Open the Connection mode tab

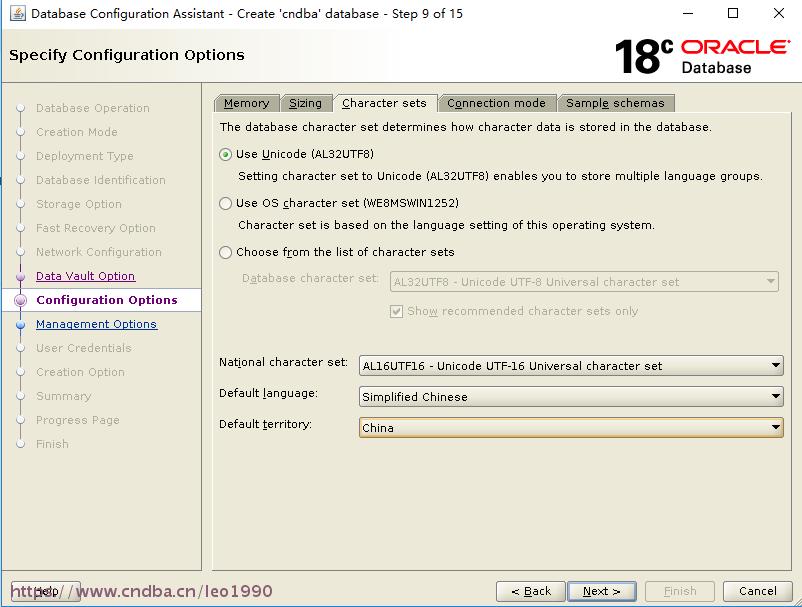496,103
